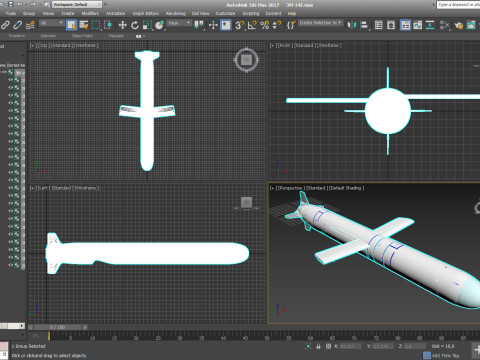The image size is (480, 360).
Task: Open the reference coordinate View dropdown
Action: pyautogui.click(x=179, y=23)
